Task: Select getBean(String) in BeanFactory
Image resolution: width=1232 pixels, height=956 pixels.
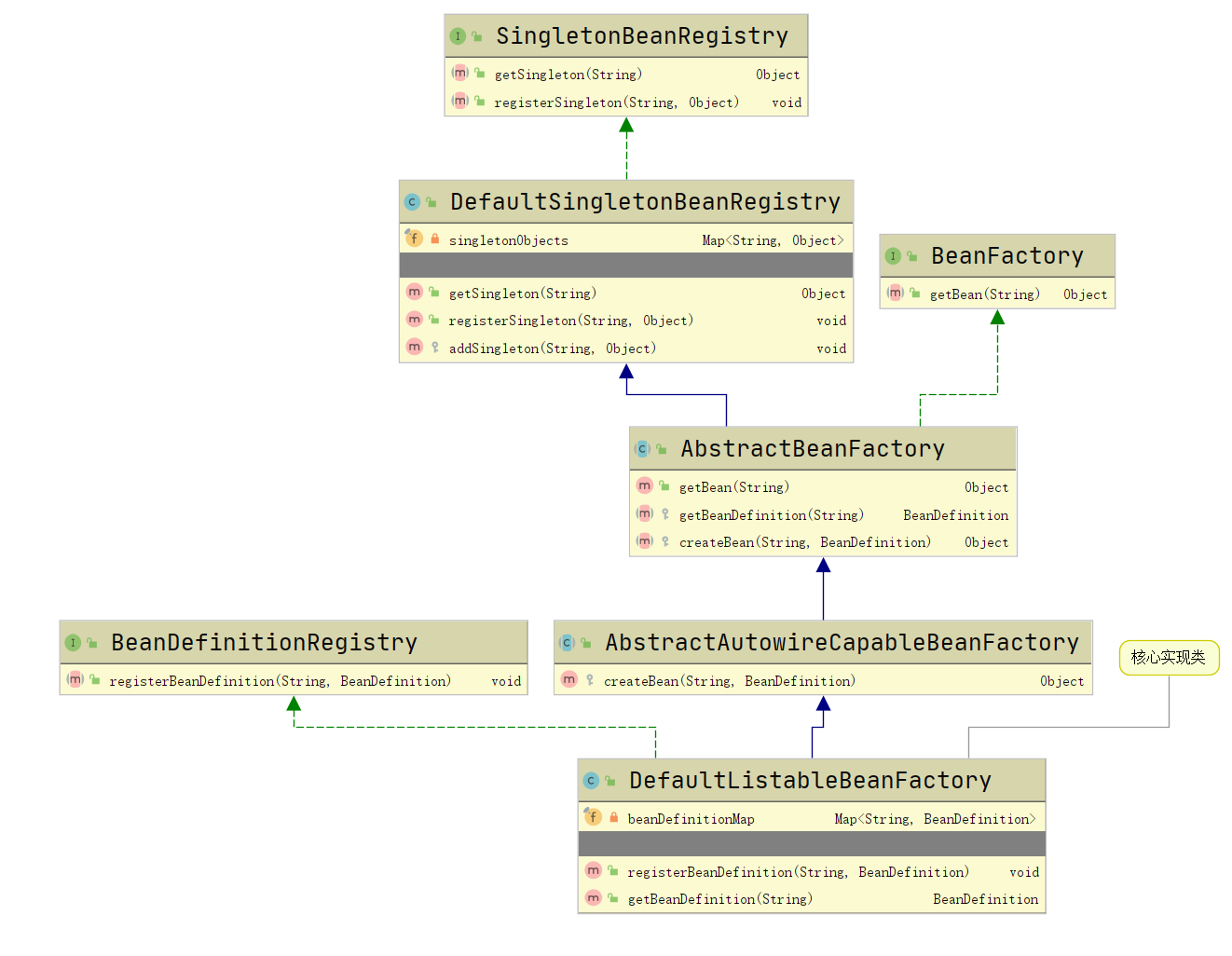Action: (x=985, y=294)
